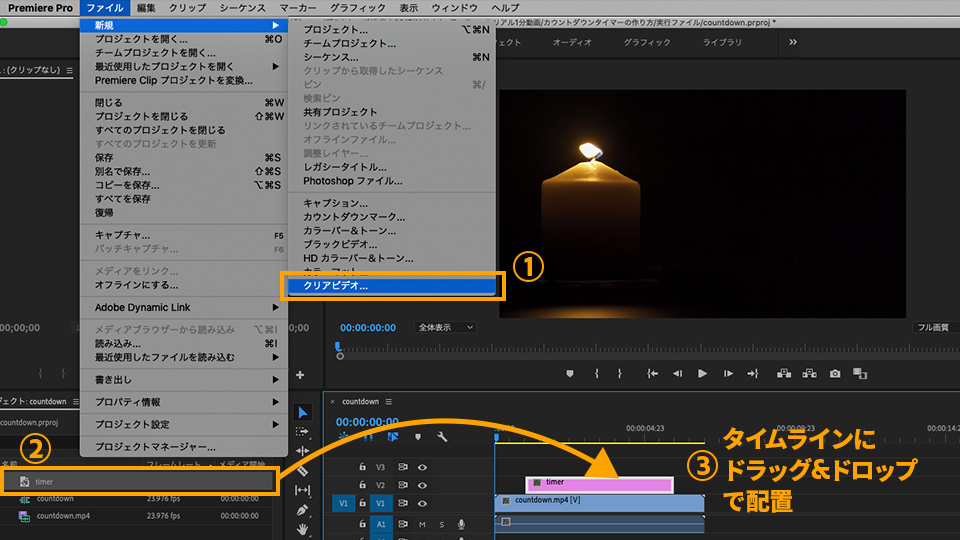
Task: Toggle sync lock on V3
Action: 402,467
